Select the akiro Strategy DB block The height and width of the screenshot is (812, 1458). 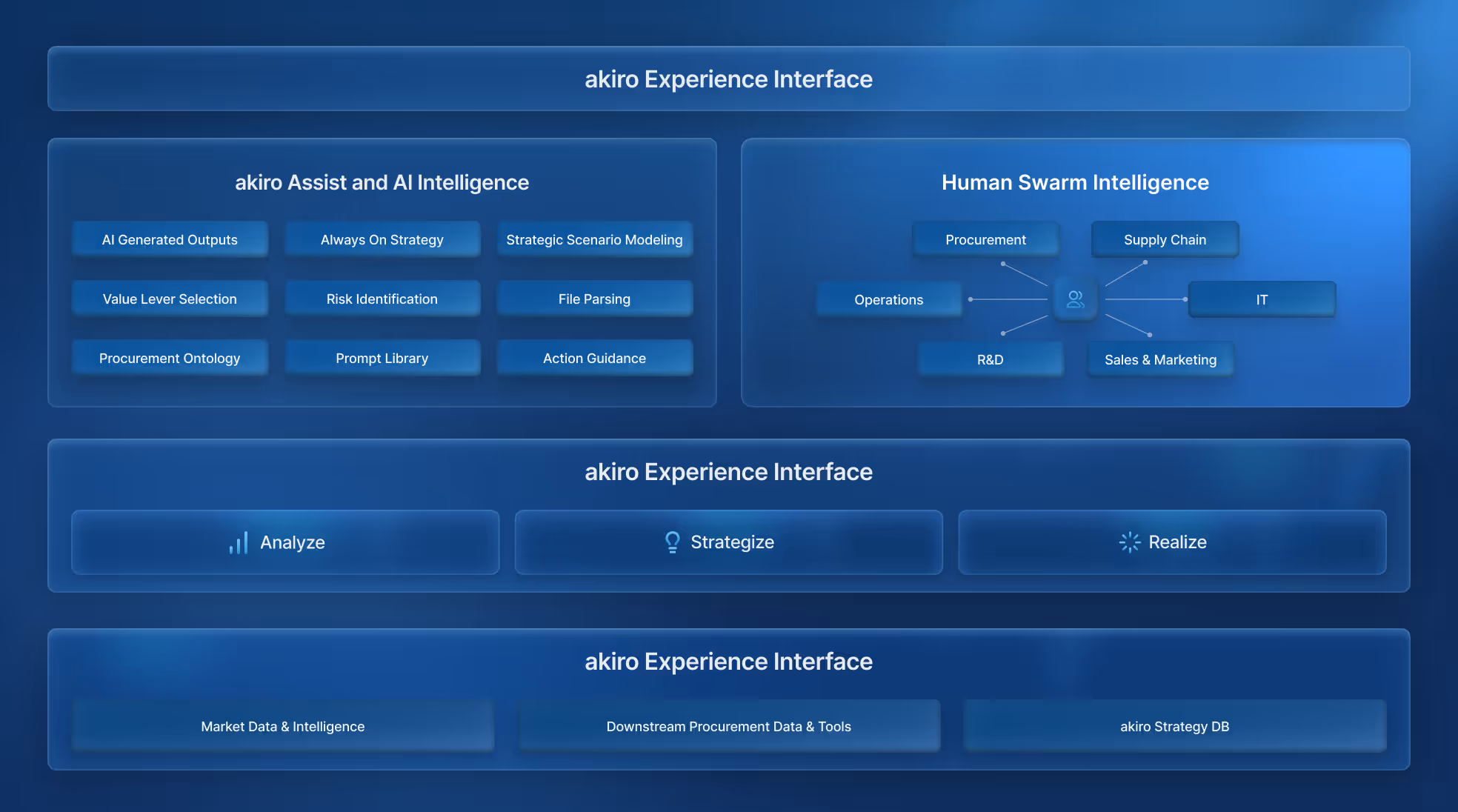[x=1174, y=726]
